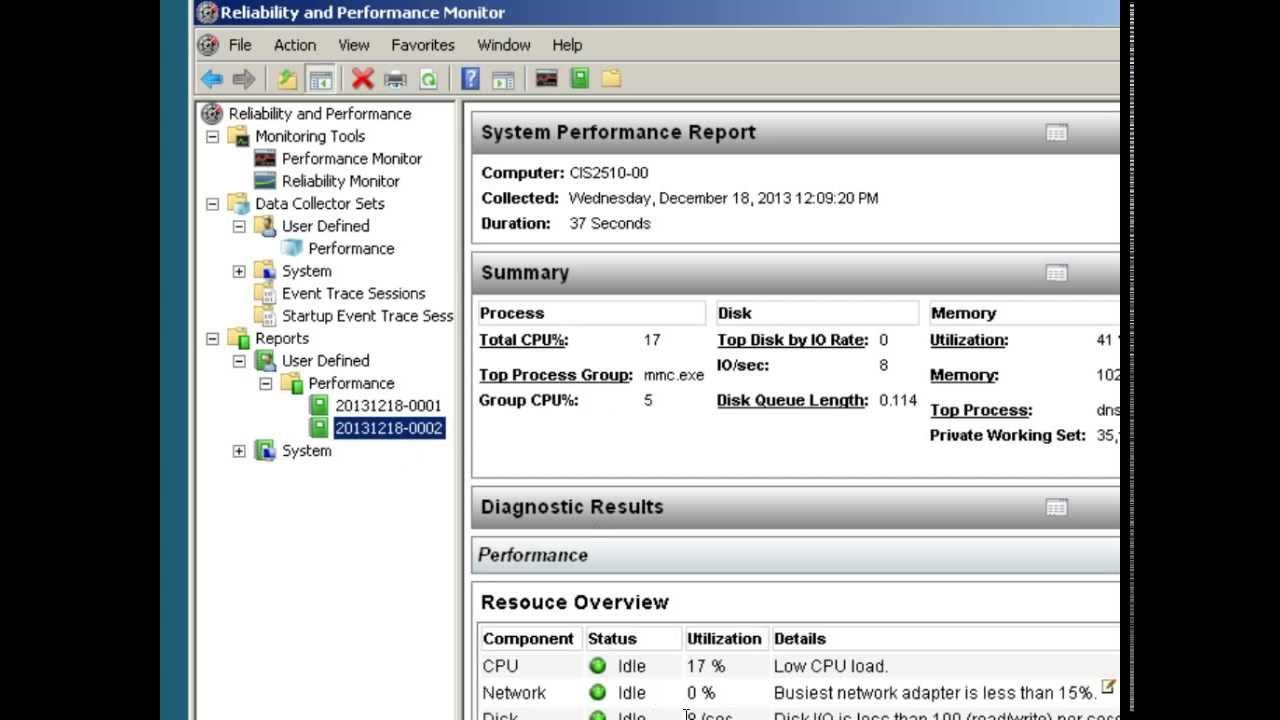This screenshot has height=720, width=1280.
Task: Open the Favorites menu
Action: click(x=423, y=45)
